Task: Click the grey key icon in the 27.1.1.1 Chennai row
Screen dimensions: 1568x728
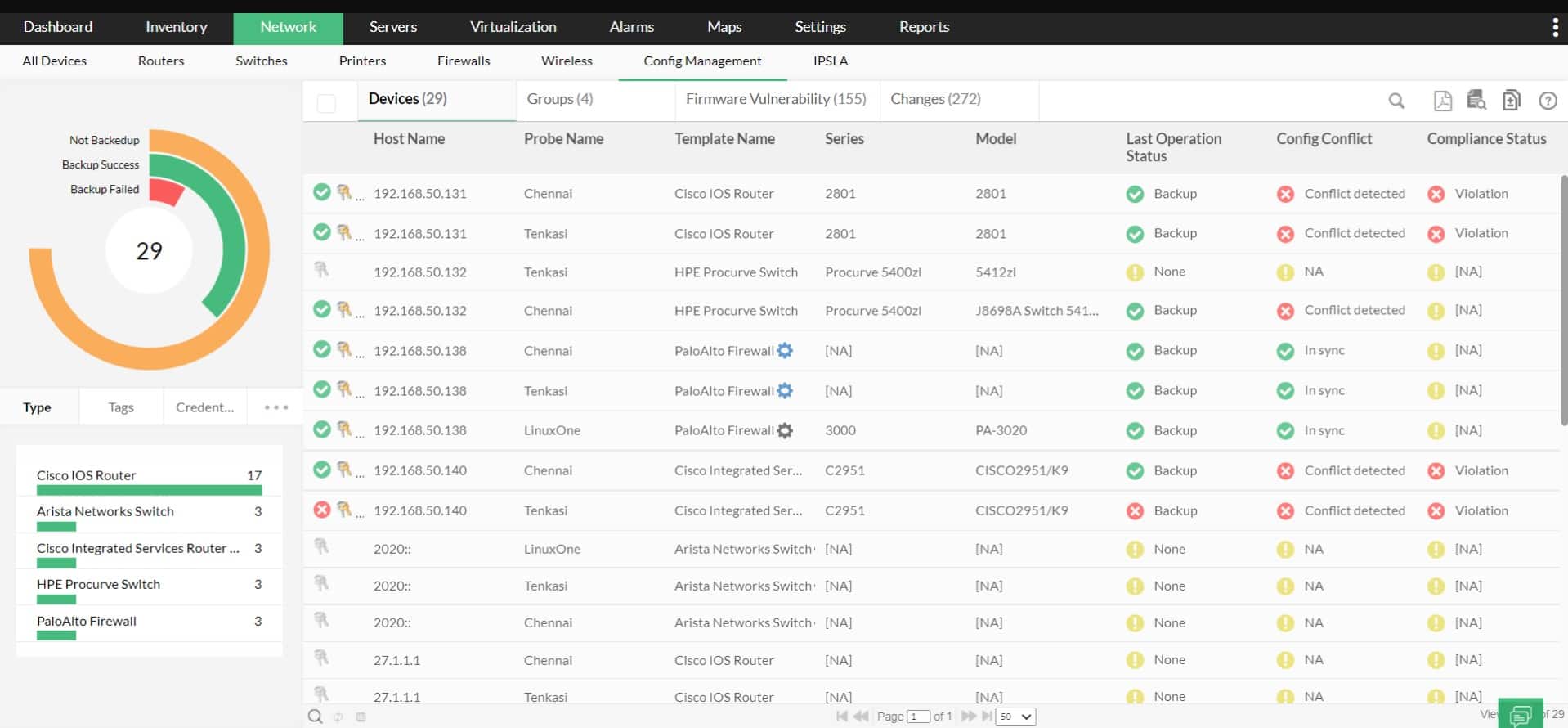Action: 321,657
